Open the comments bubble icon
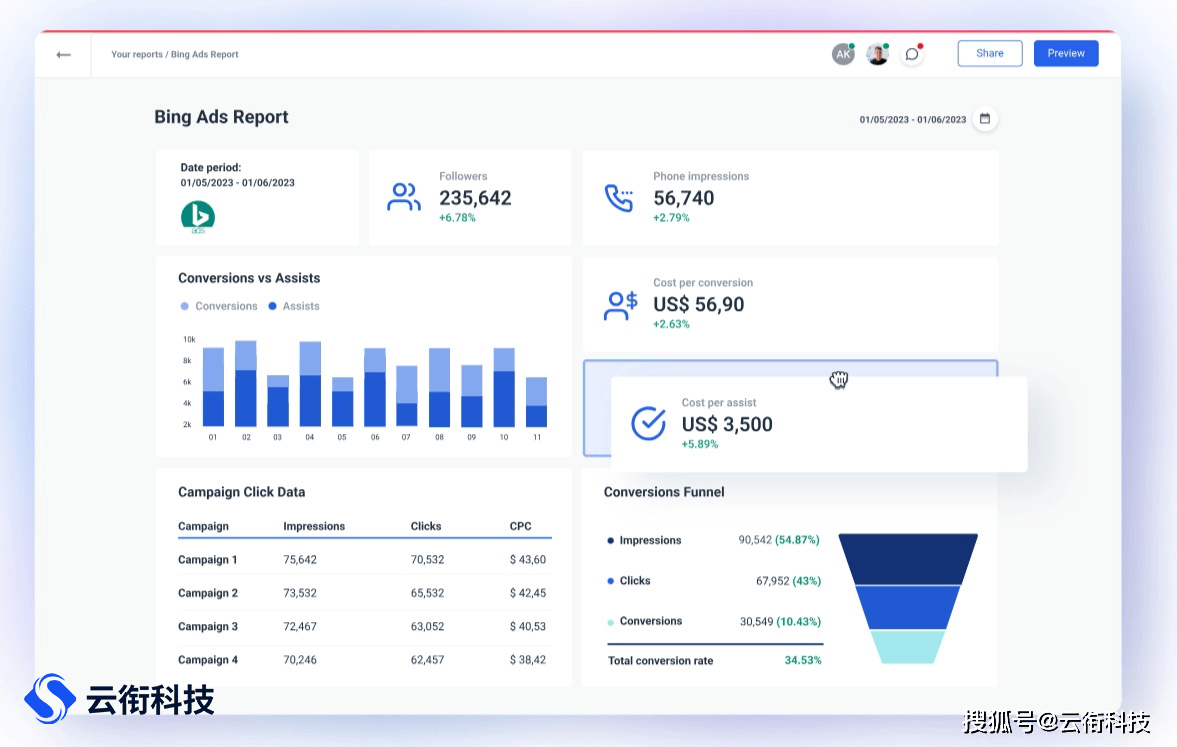 pyautogui.click(x=912, y=54)
